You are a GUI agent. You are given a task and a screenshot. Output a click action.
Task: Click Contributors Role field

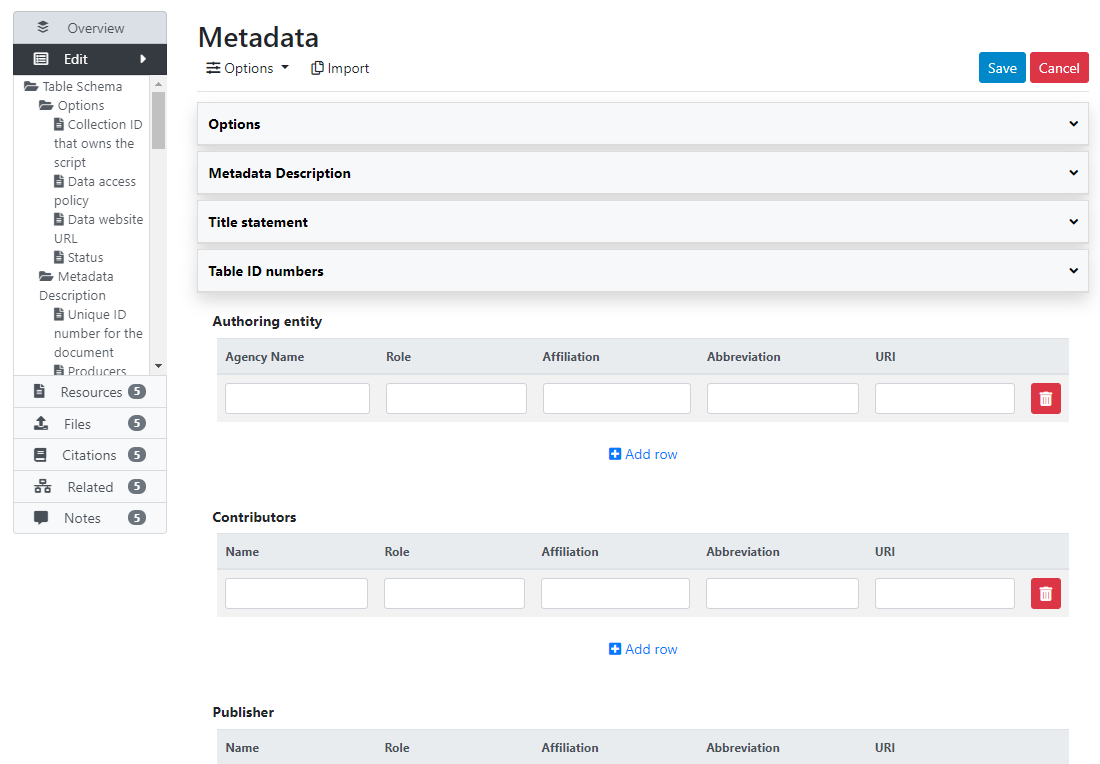pos(455,594)
